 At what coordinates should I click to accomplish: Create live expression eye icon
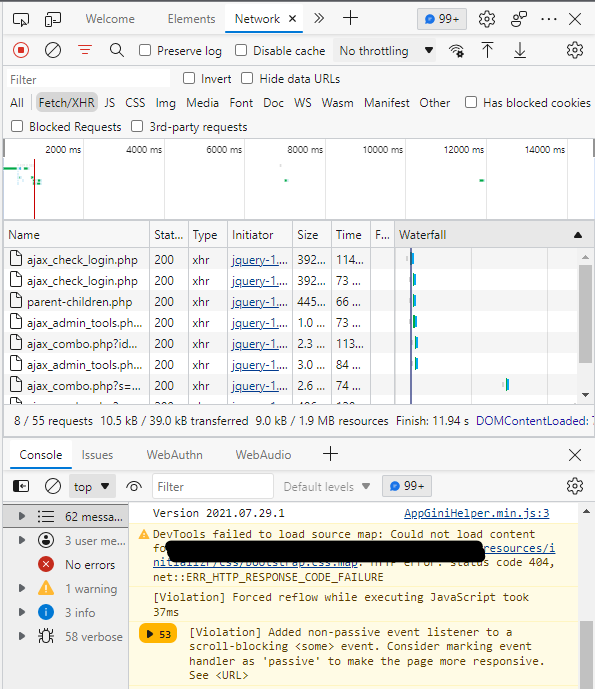[134, 486]
